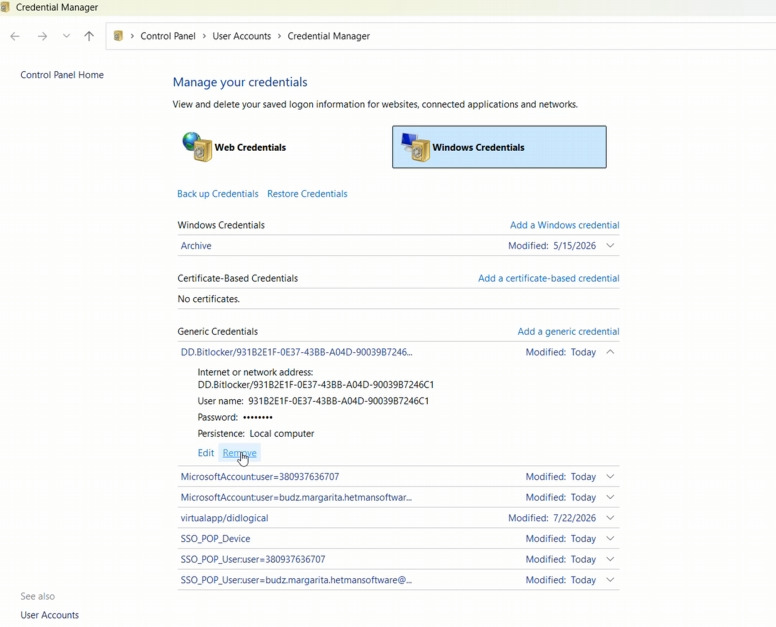Go up one level with Up arrow
This screenshot has width=776, height=627.
[x=89, y=36]
